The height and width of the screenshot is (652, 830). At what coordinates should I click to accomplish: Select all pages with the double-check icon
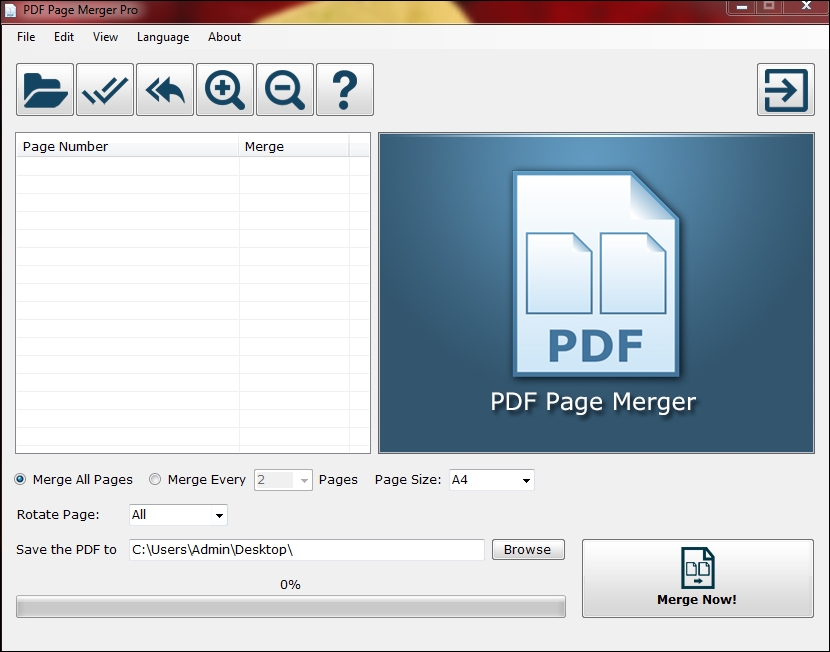coord(104,89)
